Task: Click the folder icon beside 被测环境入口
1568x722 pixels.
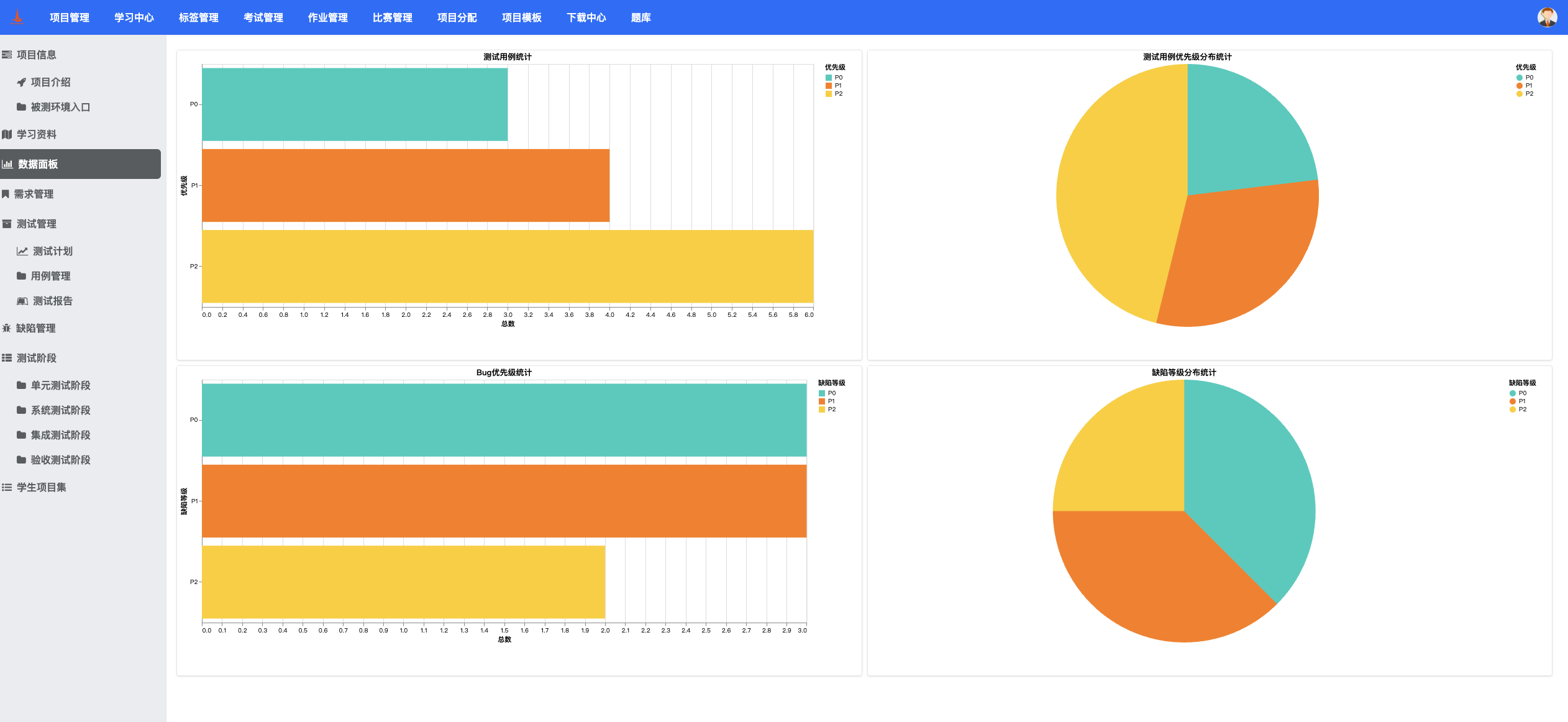Action: [22, 107]
